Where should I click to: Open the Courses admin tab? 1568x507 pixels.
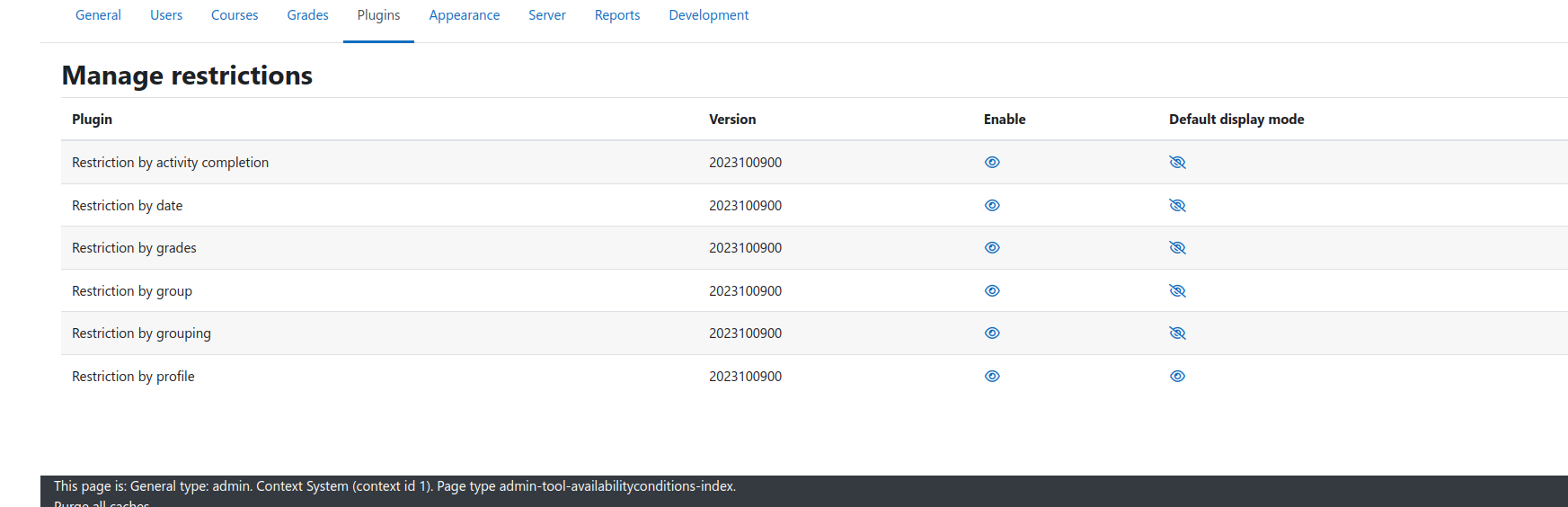235,15
